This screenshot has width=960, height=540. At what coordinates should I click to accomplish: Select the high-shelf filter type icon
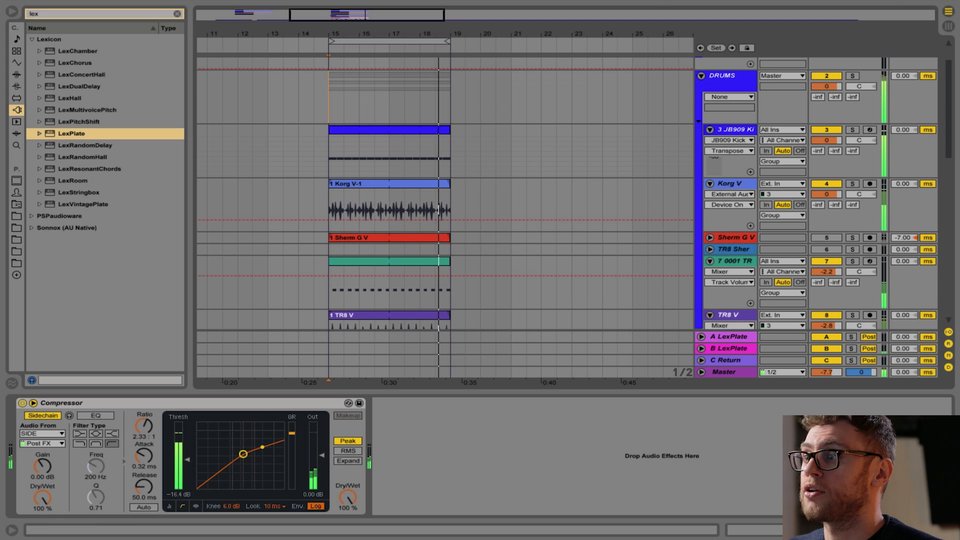pyautogui.click(x=111, y=433)
